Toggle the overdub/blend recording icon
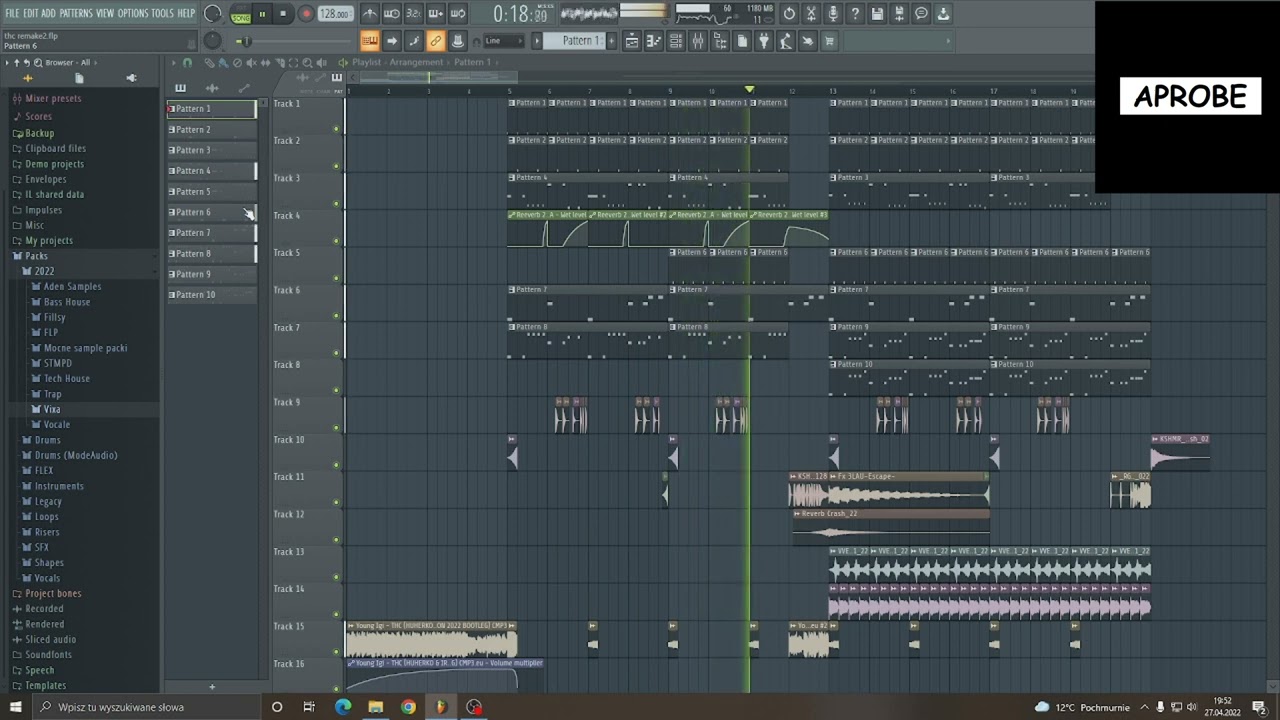The height and width of the screenshot is (720, 1280). coord(436,14)
